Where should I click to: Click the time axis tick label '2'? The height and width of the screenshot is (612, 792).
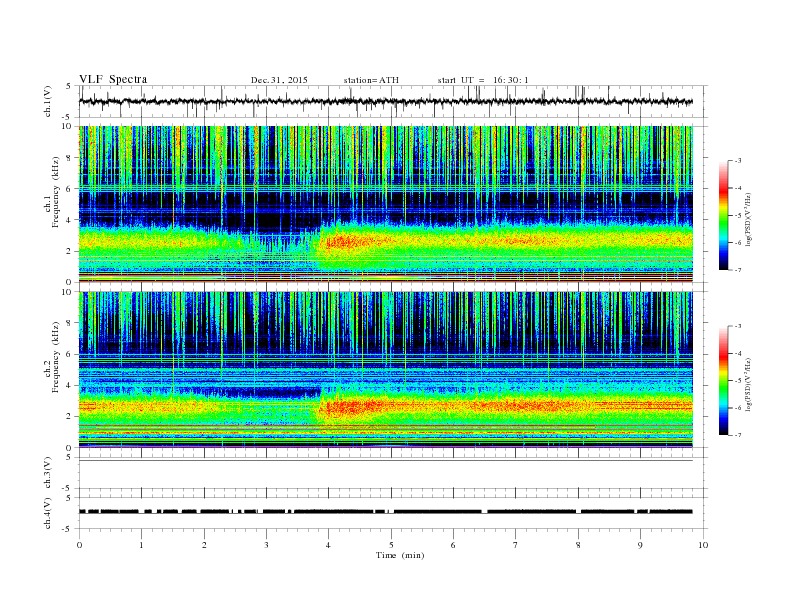[x=204, y=545]
